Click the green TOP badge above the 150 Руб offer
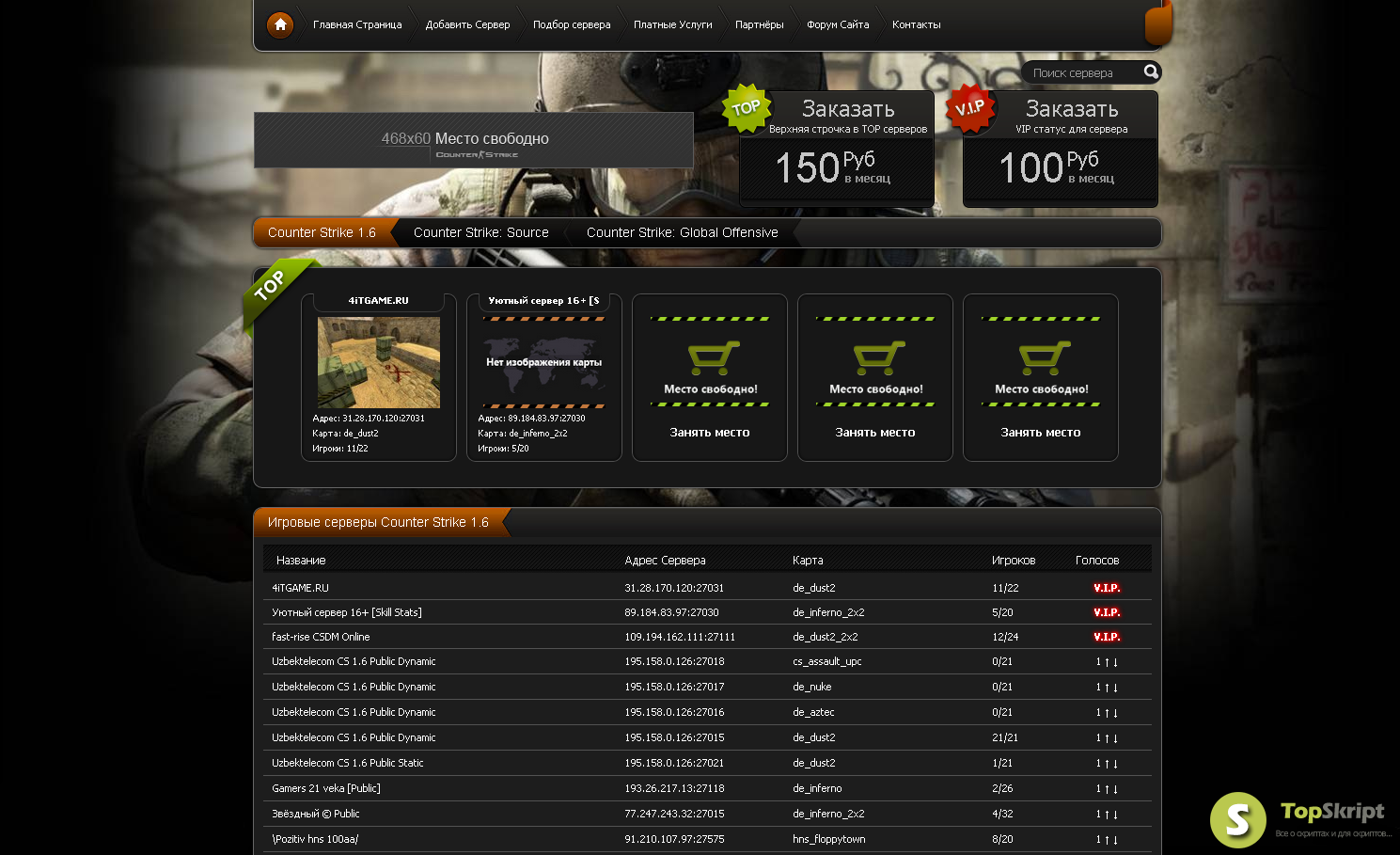This screenshot has height=855, width=1400. 747,108
